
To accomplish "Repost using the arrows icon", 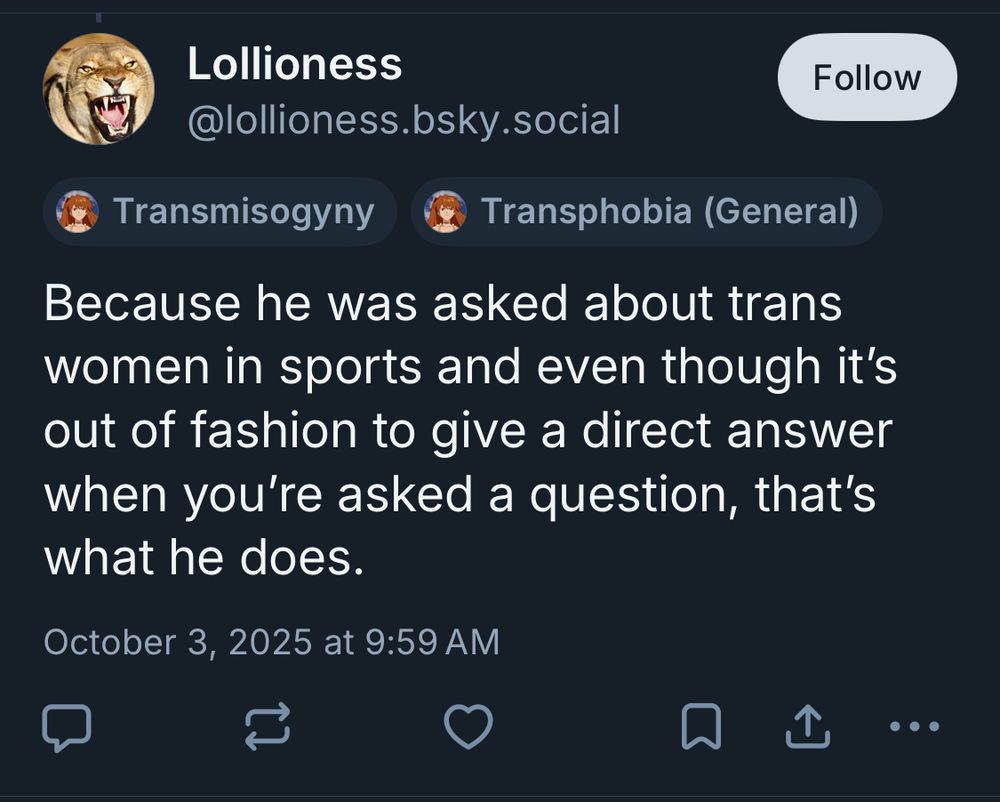I will [268, 727].
